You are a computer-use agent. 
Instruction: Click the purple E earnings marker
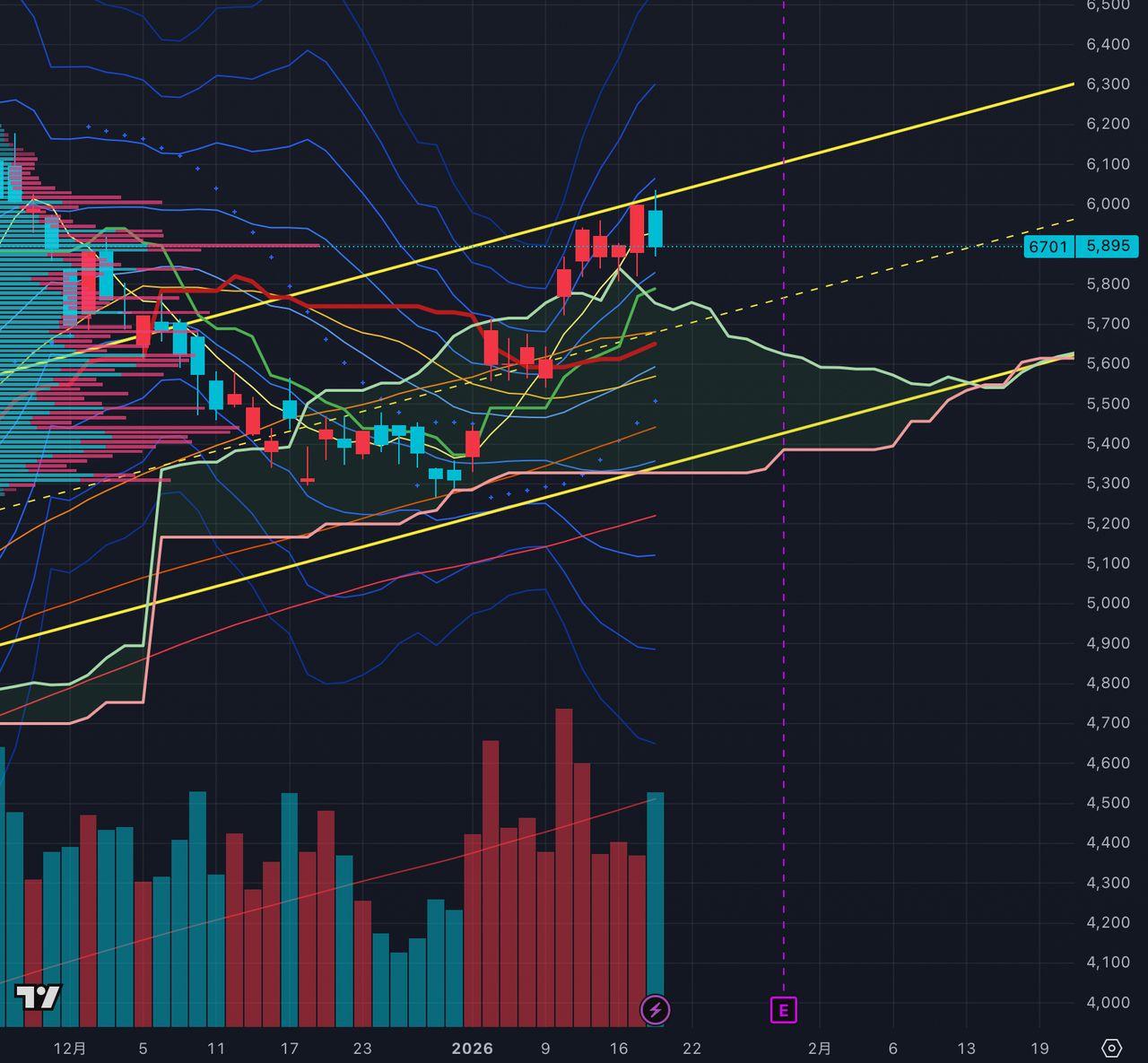[783, 1010]
